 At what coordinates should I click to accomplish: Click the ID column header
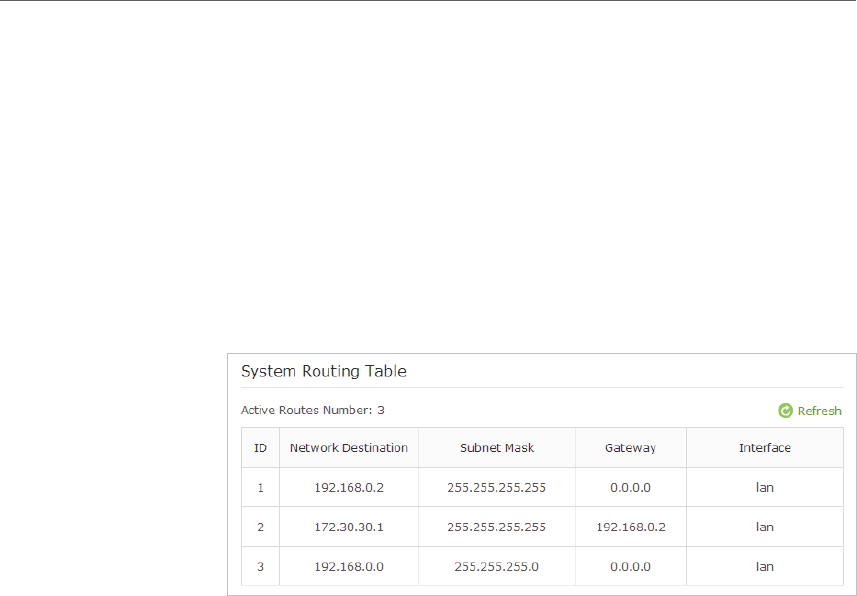coord(260,448)
